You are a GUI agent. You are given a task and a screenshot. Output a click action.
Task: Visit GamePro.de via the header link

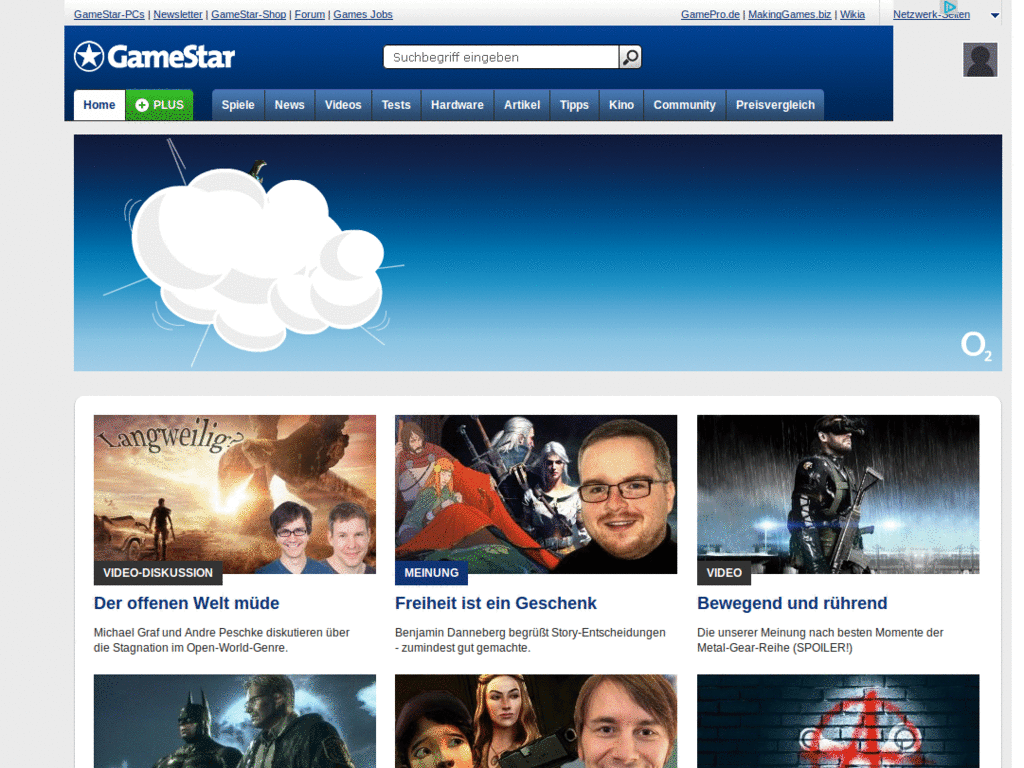coord(710,14)
